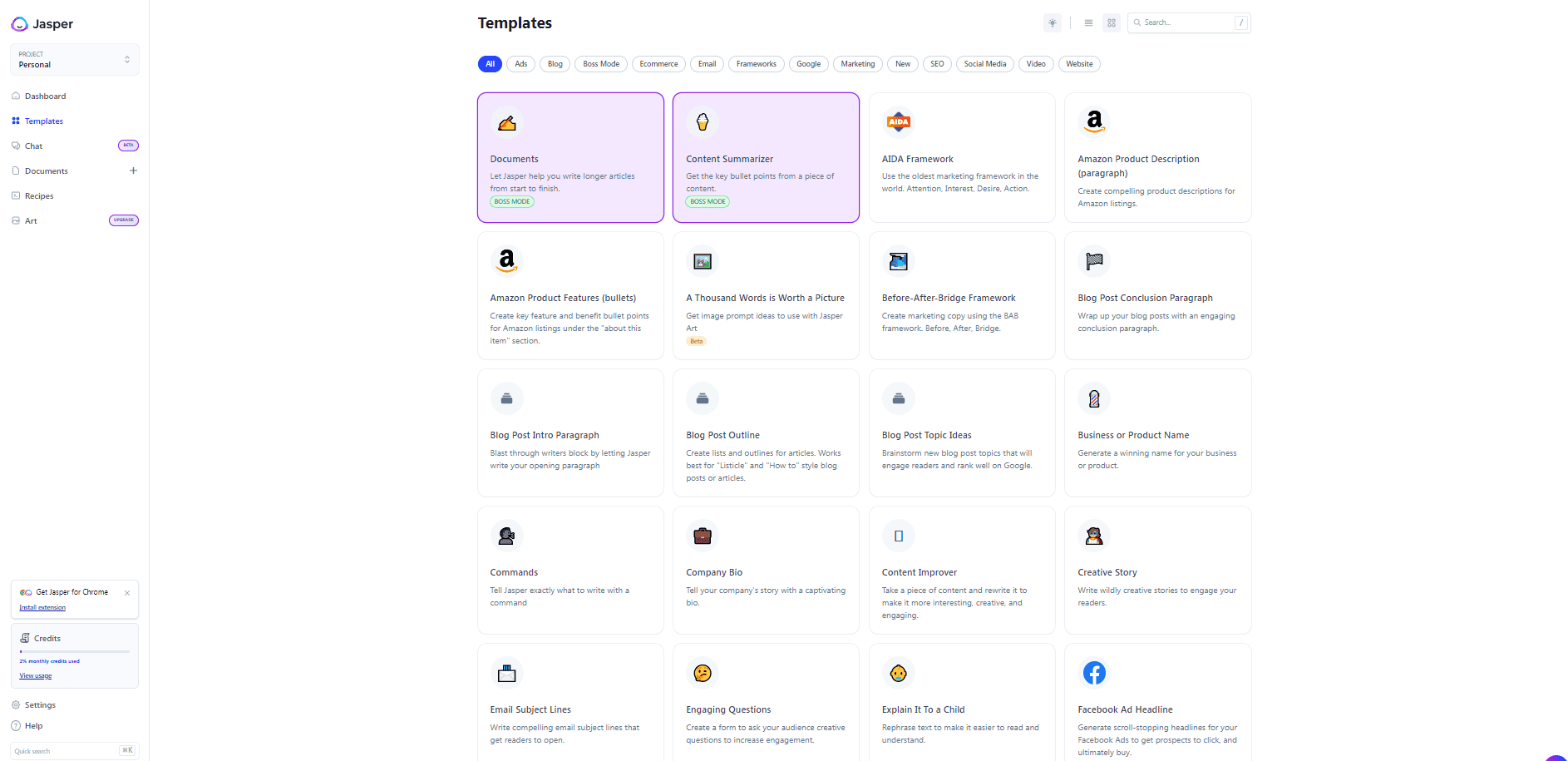Open the Personal project selector dropdown
1568x761 pixels.
click(75, 59)
